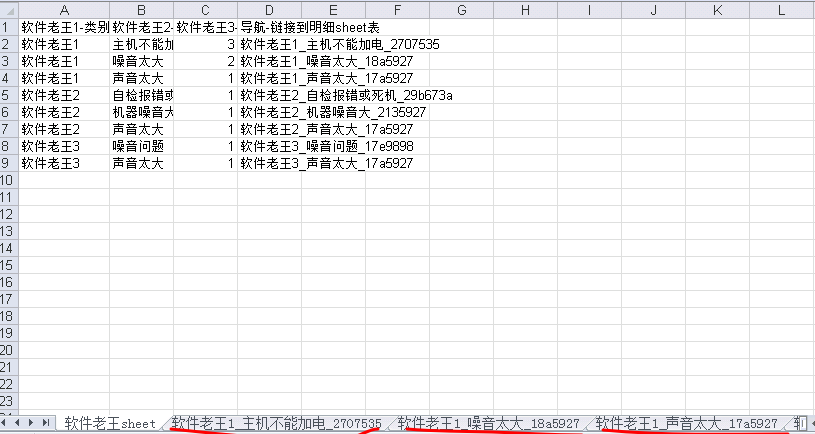
Task: Follow link 软件老王1_声音太大_17a5927 in row 4
Action: click(x=327, y=78)
